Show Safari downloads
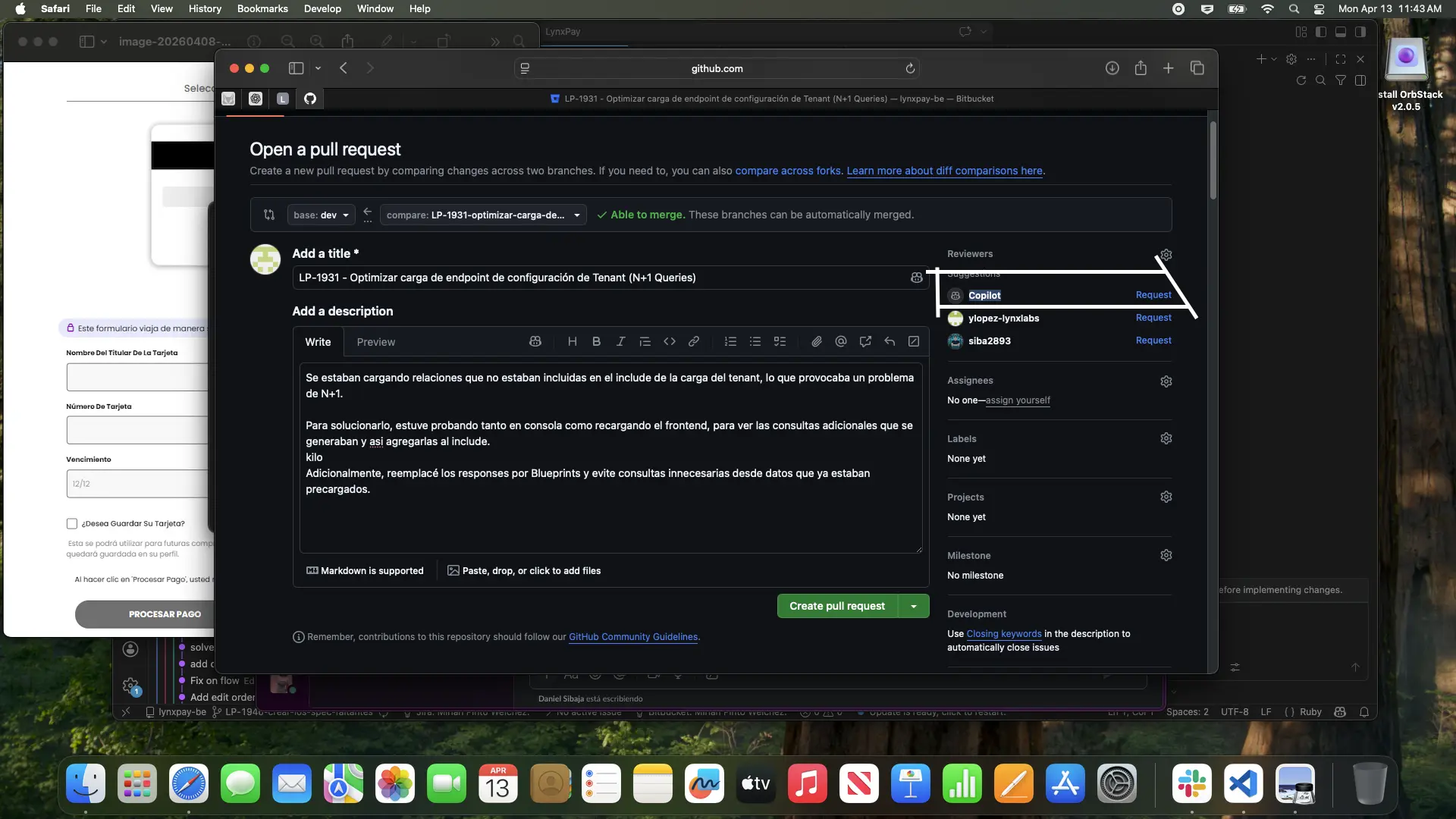 (x=1112, y=68)
